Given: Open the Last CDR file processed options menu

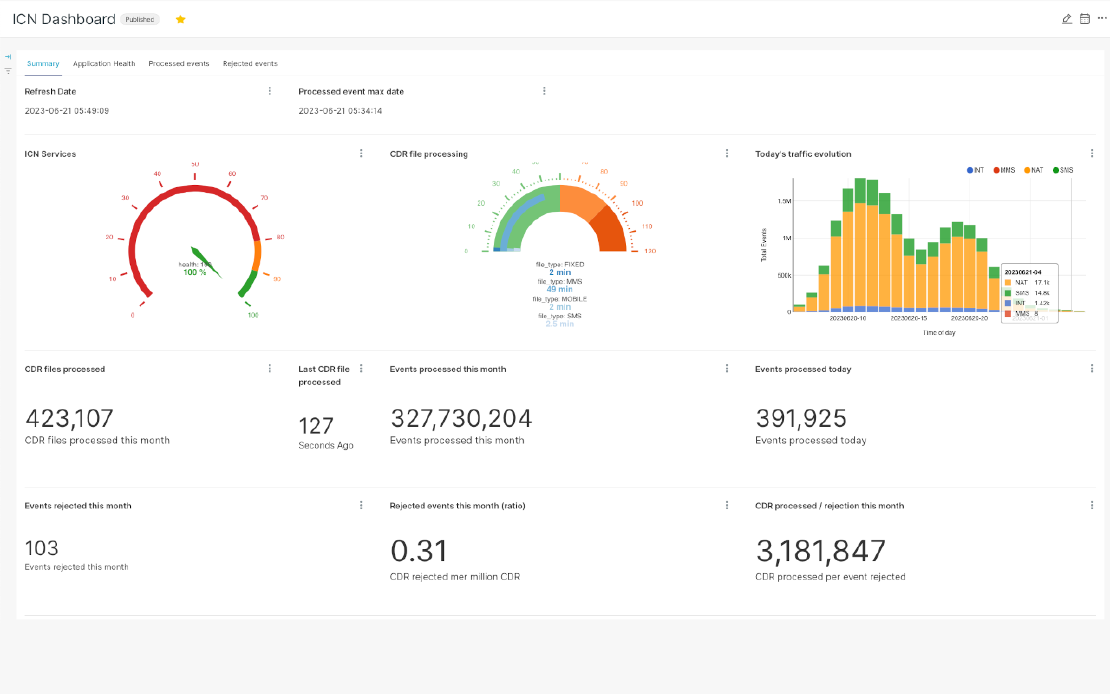Looking at the screenshot, I should tap(361, 368).
